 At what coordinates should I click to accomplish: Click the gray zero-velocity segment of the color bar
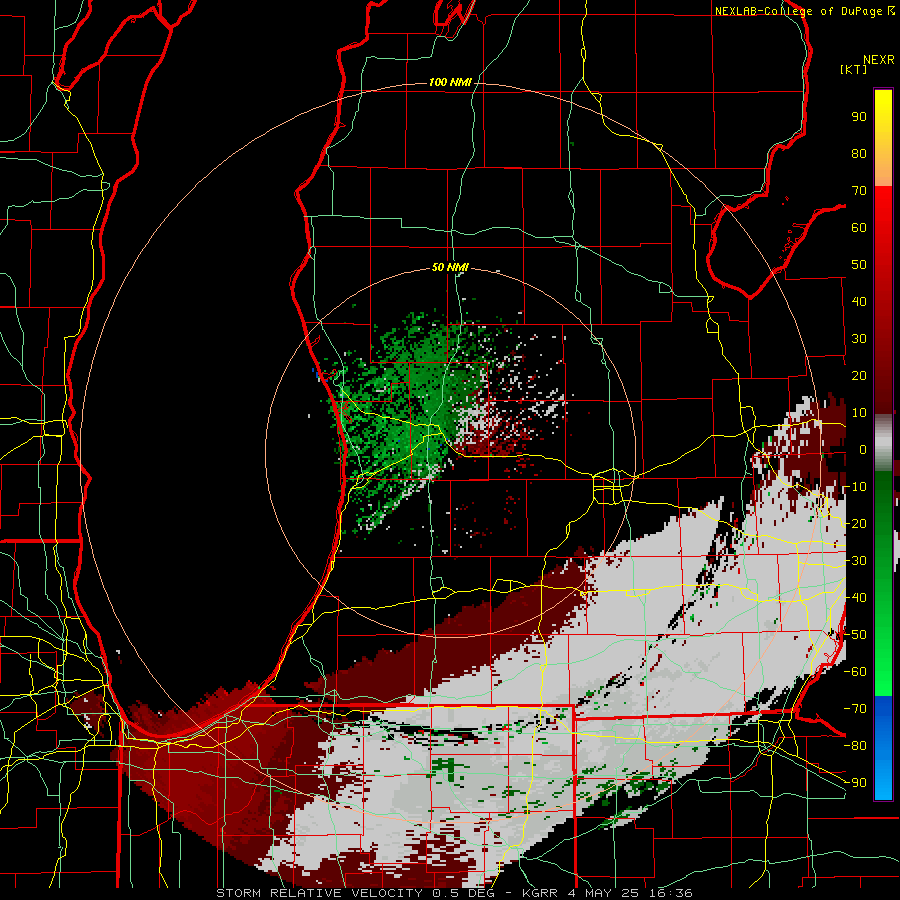[x=883, y=443]
